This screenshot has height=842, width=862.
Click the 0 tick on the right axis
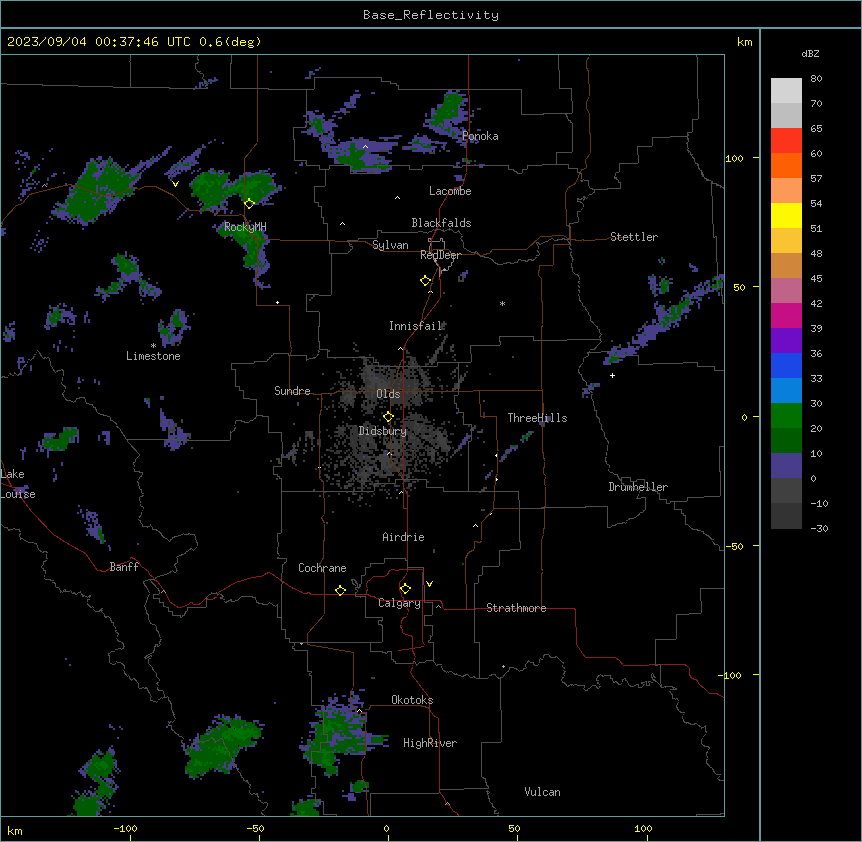(744, 417)
